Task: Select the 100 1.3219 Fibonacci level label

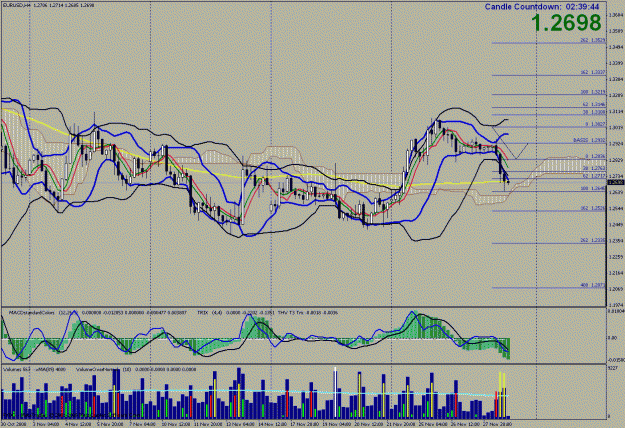Action: [593, 92]
